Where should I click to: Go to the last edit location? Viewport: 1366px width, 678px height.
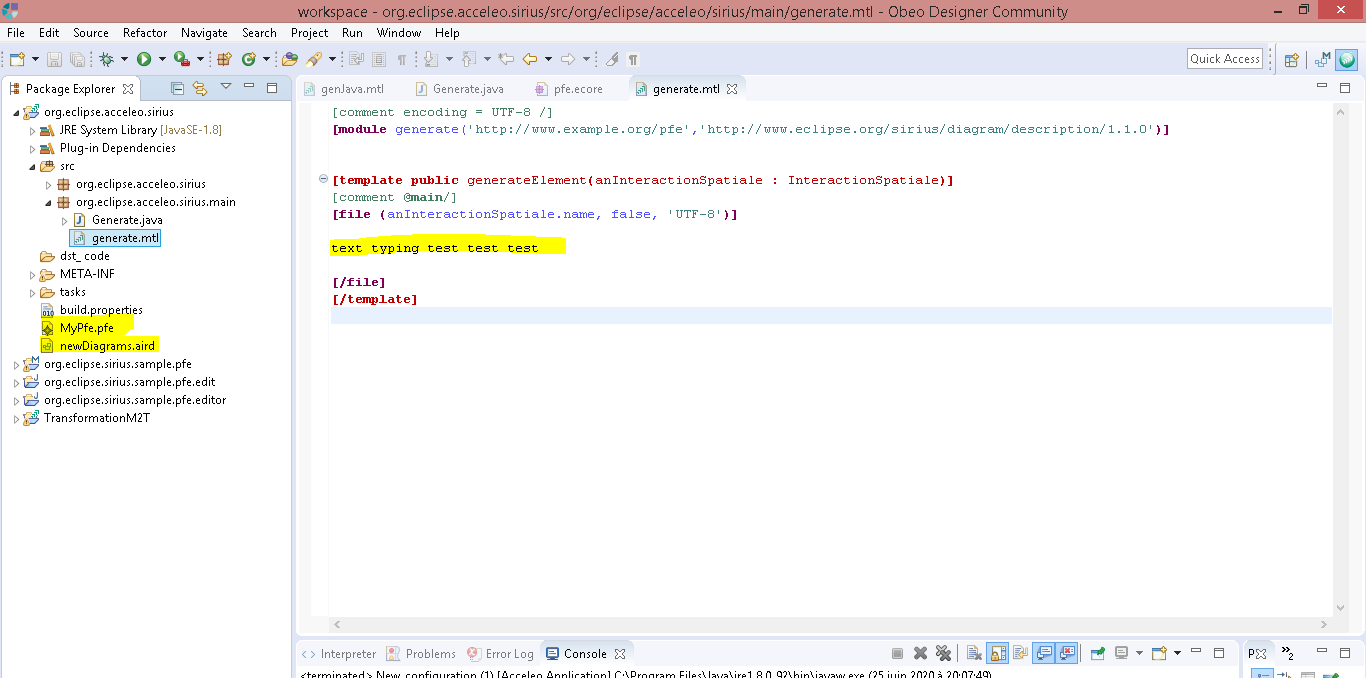pos(506,59)
